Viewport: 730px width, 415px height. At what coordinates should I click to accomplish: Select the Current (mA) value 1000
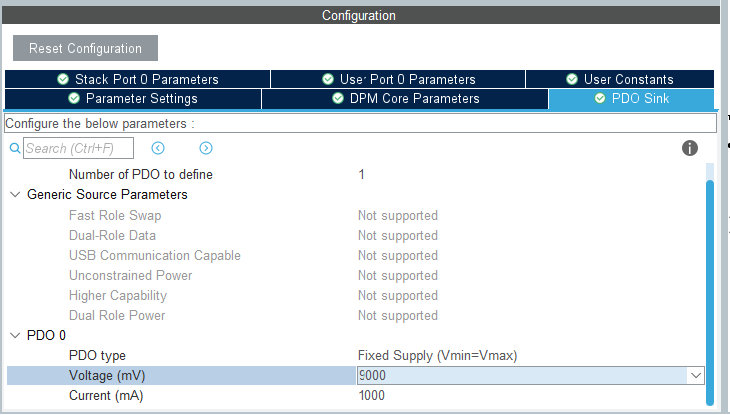tap(371, 395)
